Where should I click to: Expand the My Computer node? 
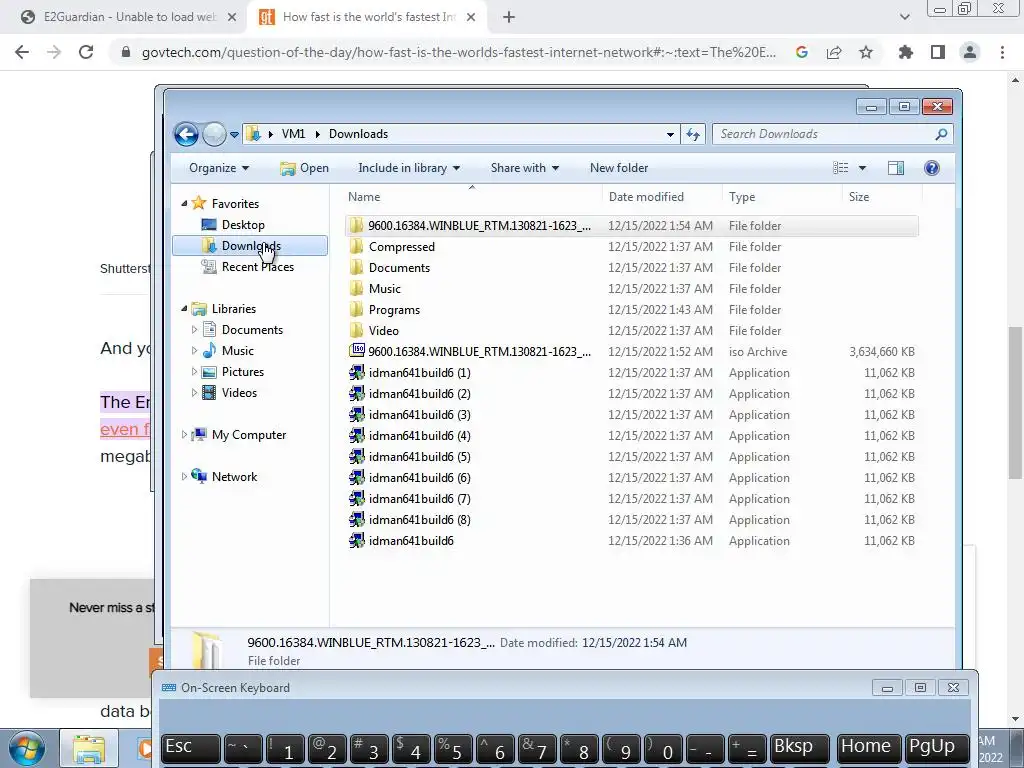tap(184, 434)
